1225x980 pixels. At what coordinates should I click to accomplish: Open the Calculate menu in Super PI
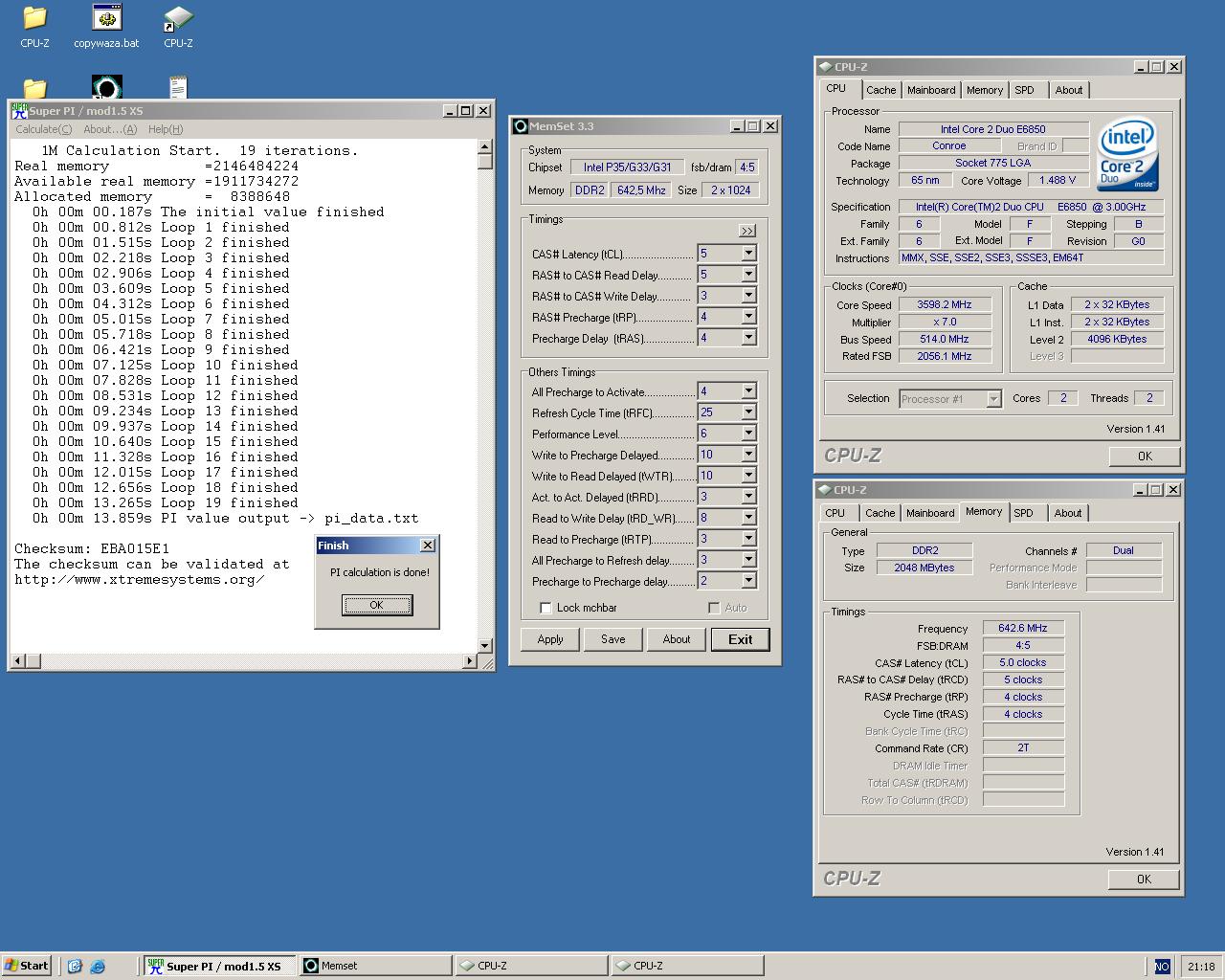click(x=43, y=129)
